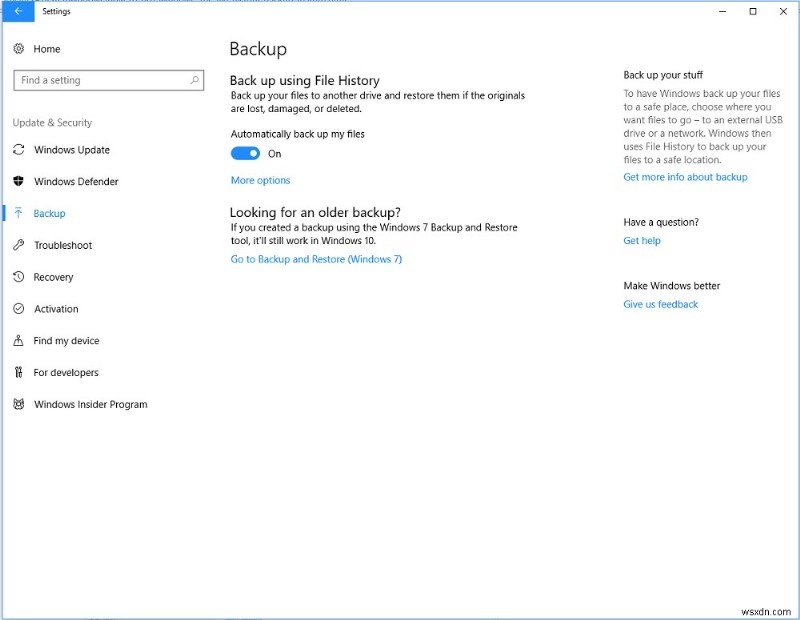Click the Windows Insider Program icon

point(20,404)
